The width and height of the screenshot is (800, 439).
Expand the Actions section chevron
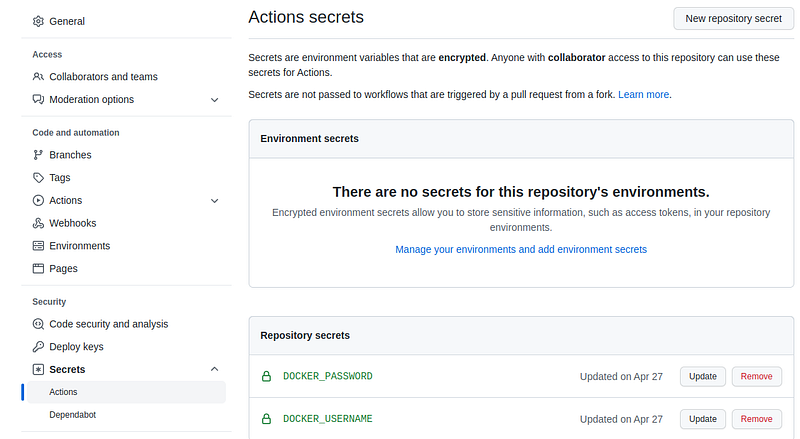point(214,201)
